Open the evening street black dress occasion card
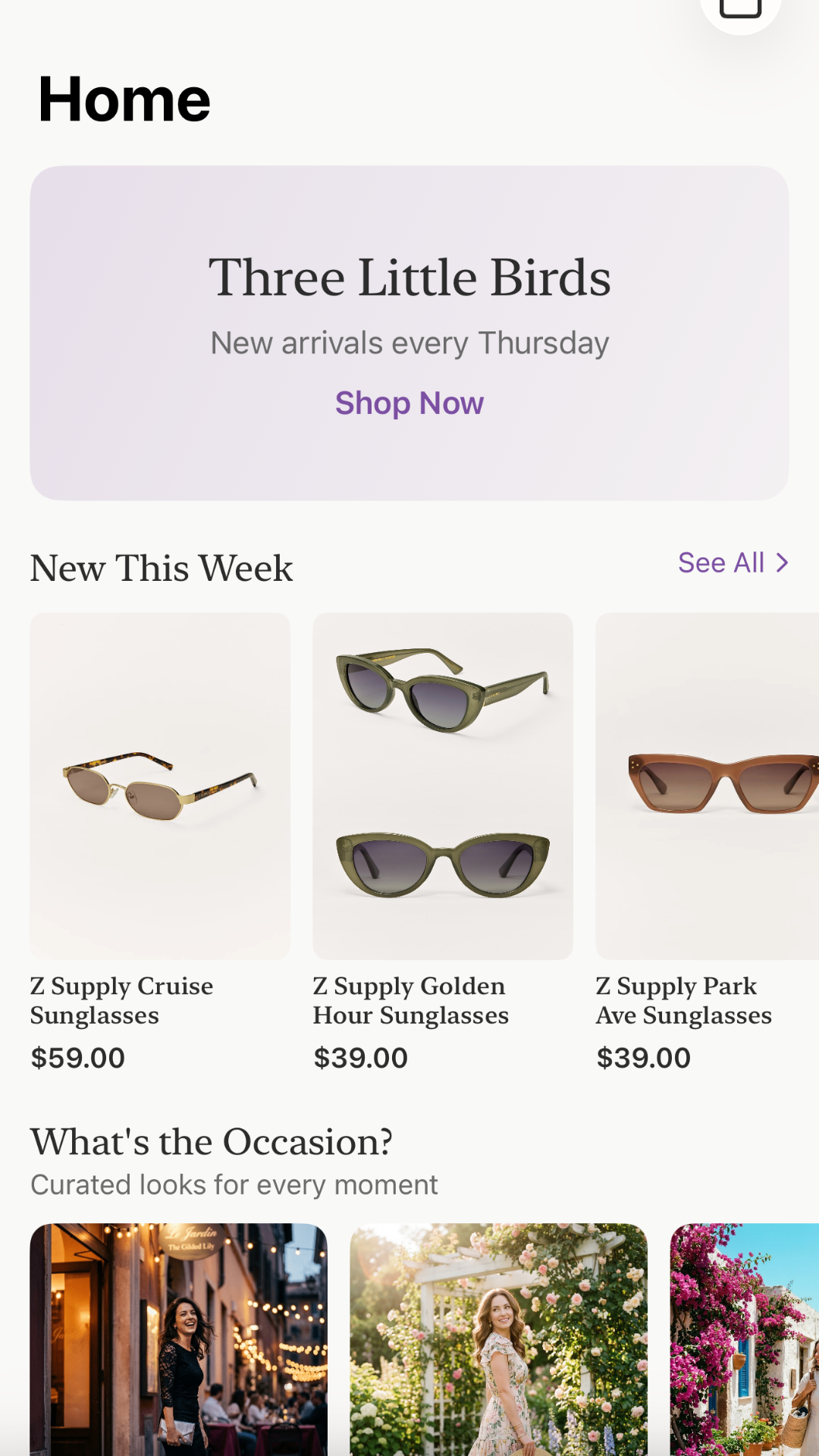Screen dimensions: 819x1456 tap(178, 1339)
